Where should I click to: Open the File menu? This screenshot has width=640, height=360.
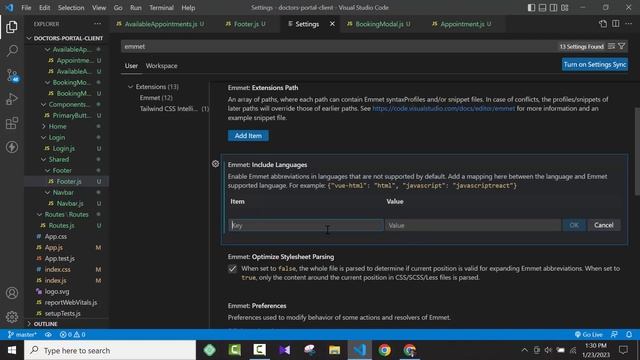click(x=26, y=8)
